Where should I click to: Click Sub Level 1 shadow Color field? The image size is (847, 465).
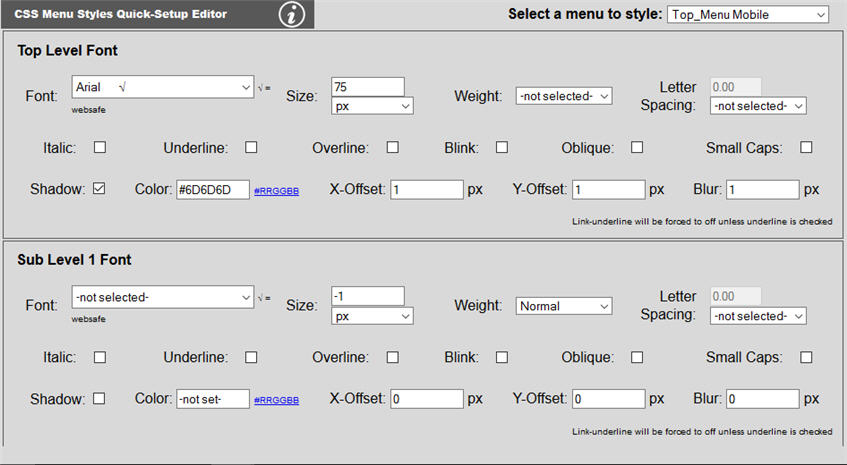pyautogui.click(x=213, y=399)
